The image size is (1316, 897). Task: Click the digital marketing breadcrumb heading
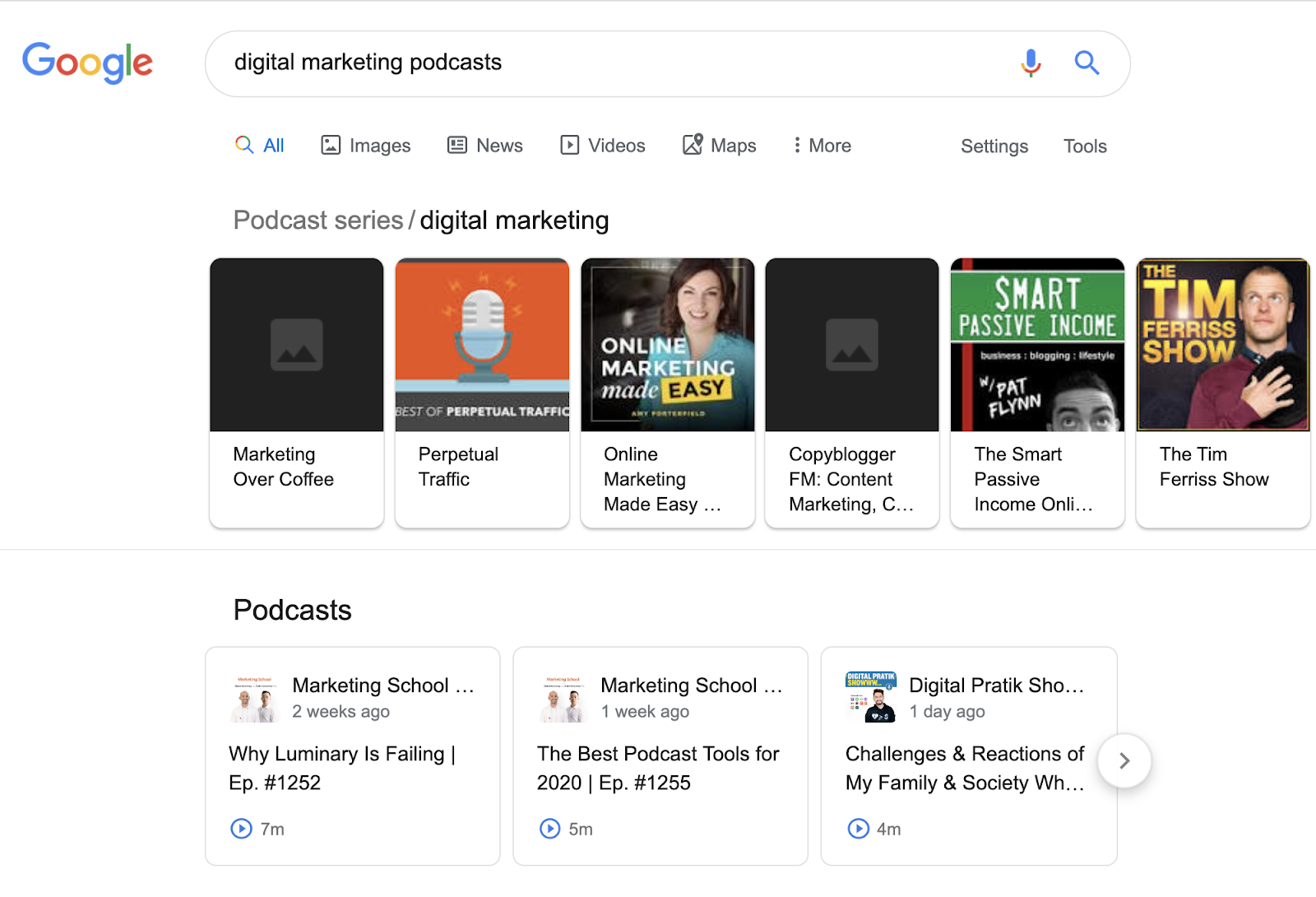point(514,221)
